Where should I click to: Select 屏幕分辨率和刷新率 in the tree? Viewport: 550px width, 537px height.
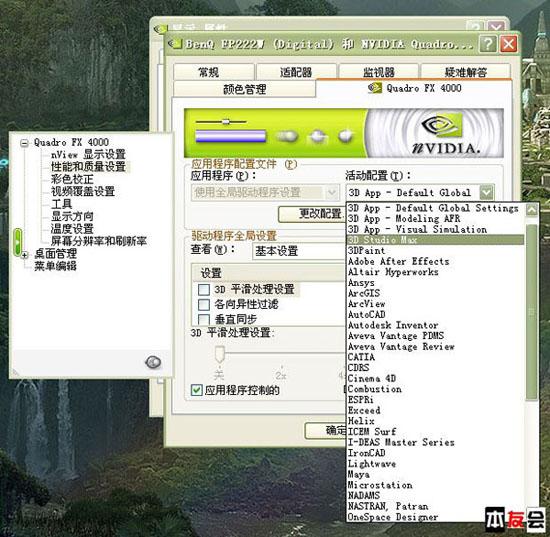(x=99, y=241)
